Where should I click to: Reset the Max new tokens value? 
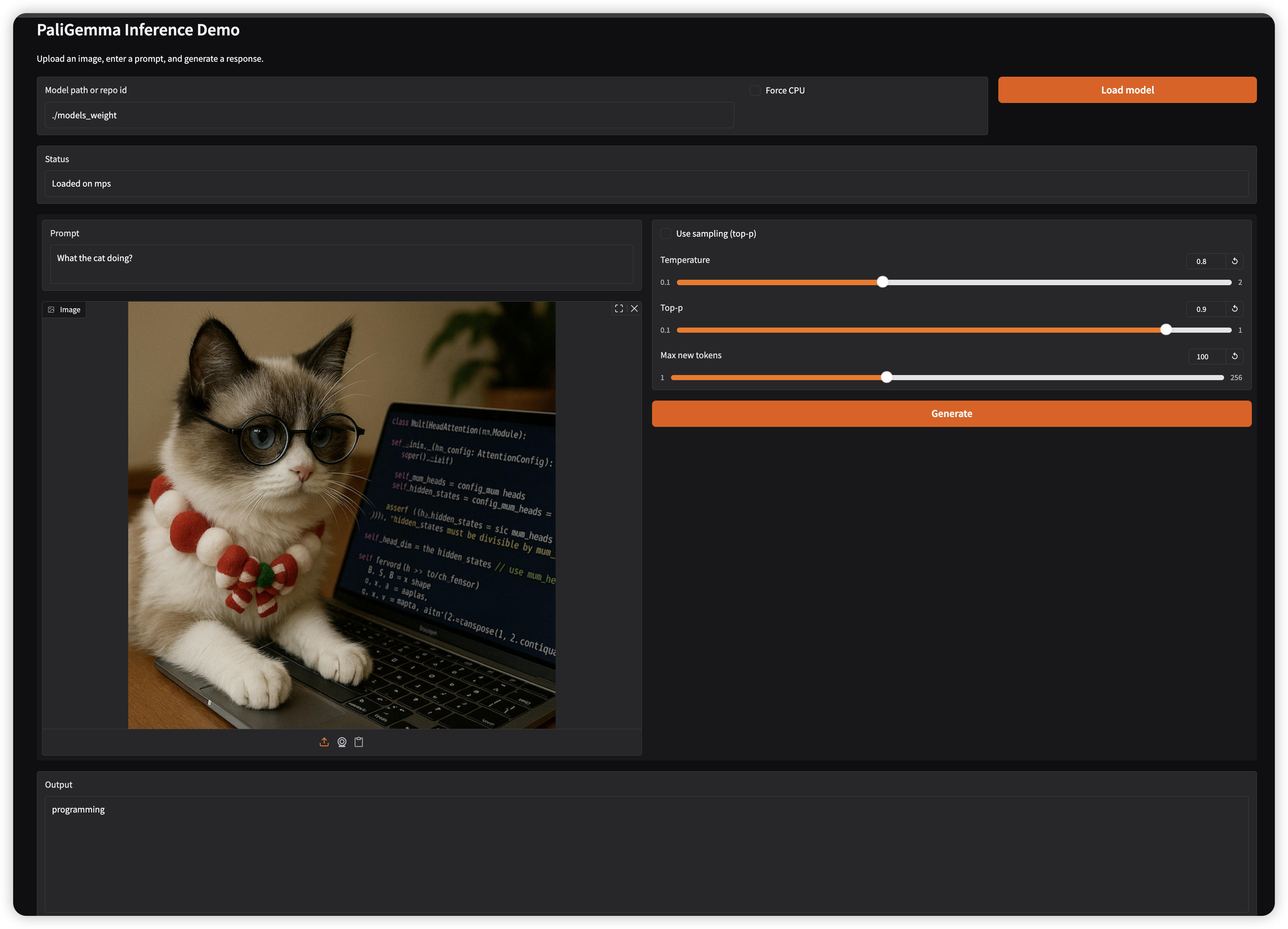(1235, 356)
